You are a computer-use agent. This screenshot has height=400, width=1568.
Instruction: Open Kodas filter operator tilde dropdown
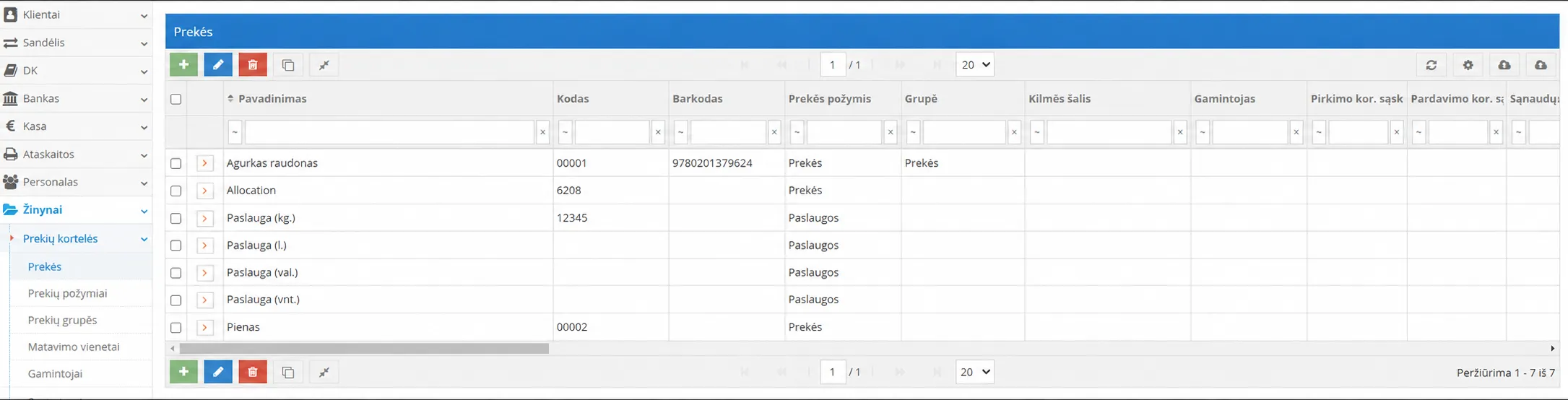pyautogui.click(x=565, y=132)
